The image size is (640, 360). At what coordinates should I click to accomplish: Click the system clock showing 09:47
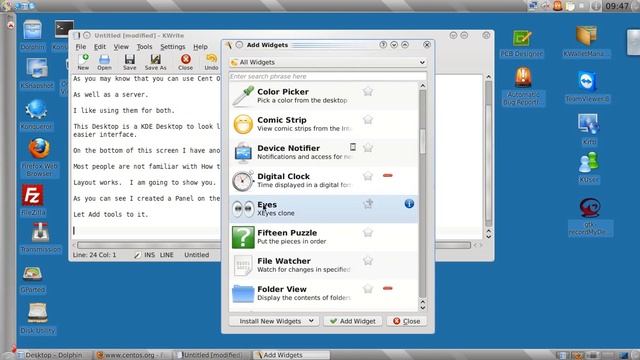[x=617, y=6]
